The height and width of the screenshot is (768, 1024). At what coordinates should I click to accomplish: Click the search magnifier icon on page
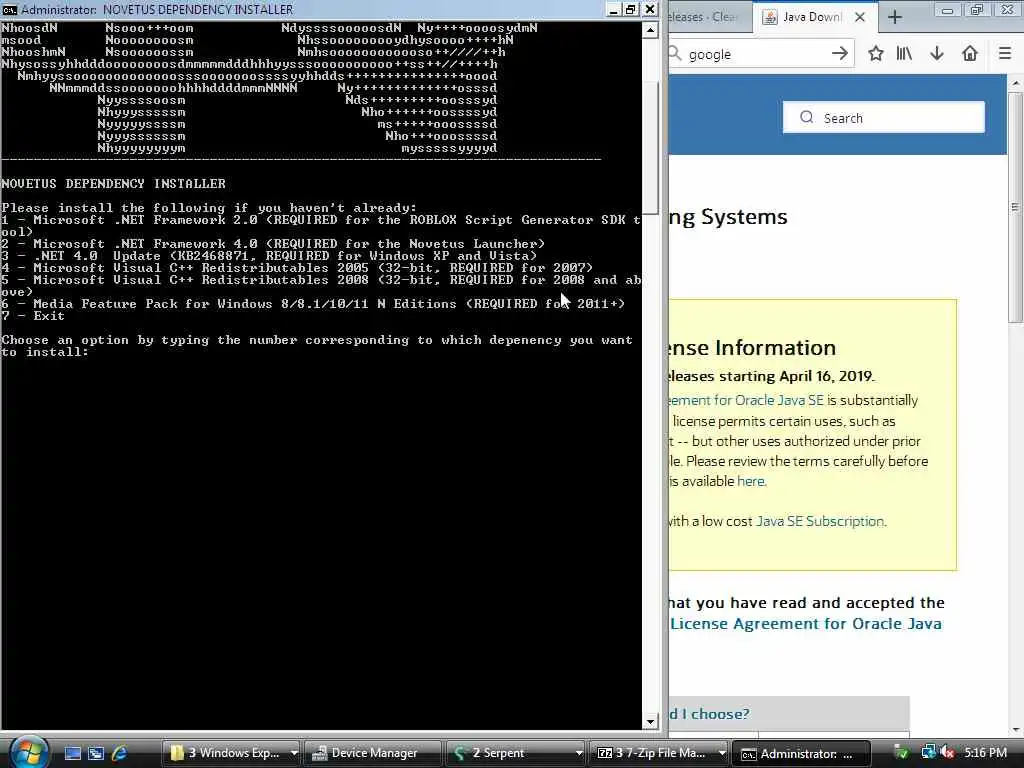tap(807, 117)
